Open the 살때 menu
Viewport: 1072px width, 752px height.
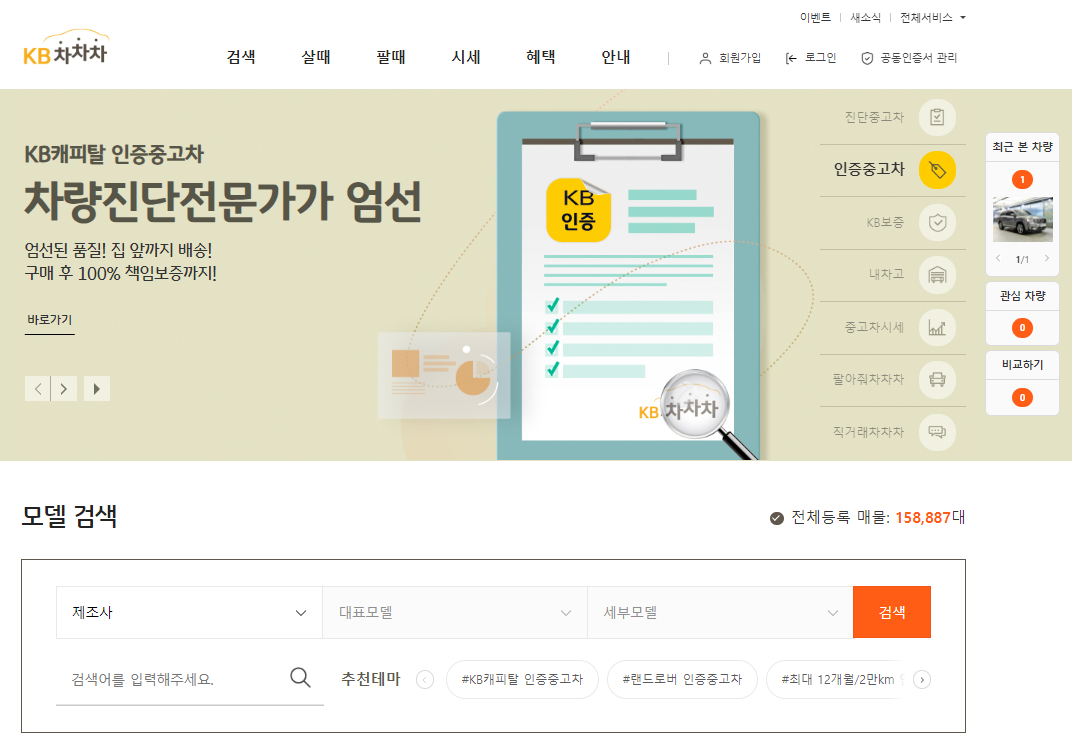click(x=316, y=57)
